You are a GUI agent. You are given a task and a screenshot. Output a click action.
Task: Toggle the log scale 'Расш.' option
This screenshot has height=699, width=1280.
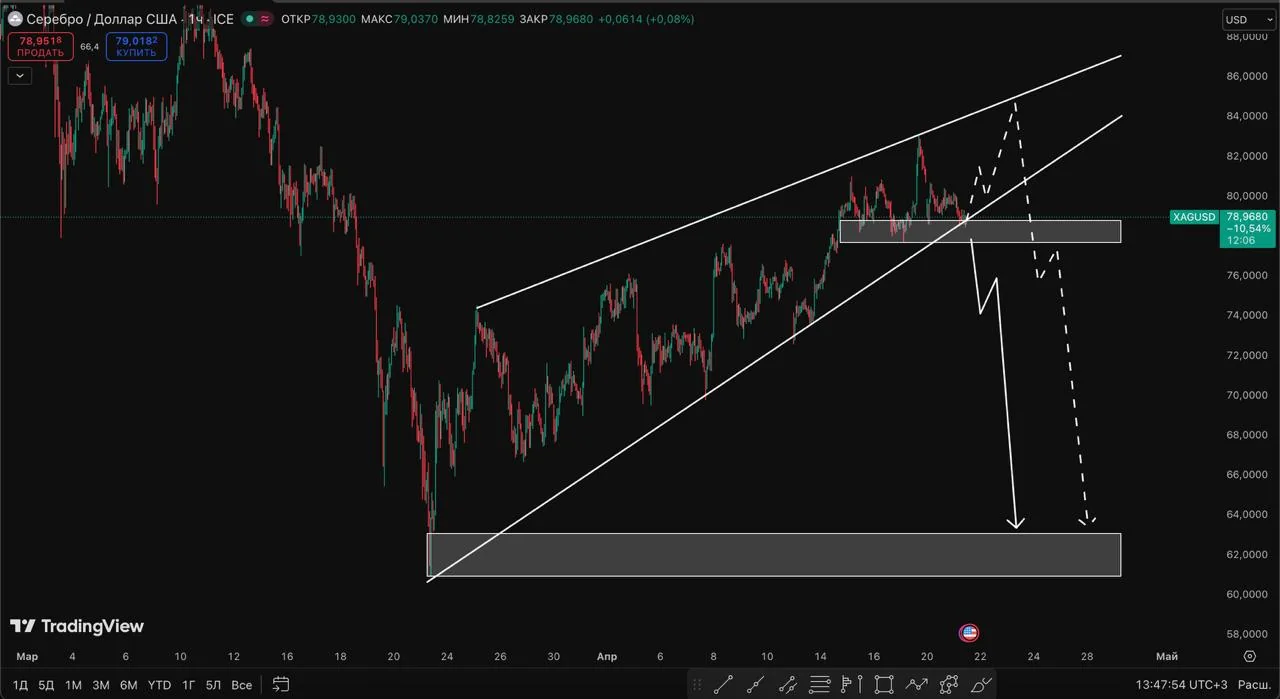tap(1253, 685)
